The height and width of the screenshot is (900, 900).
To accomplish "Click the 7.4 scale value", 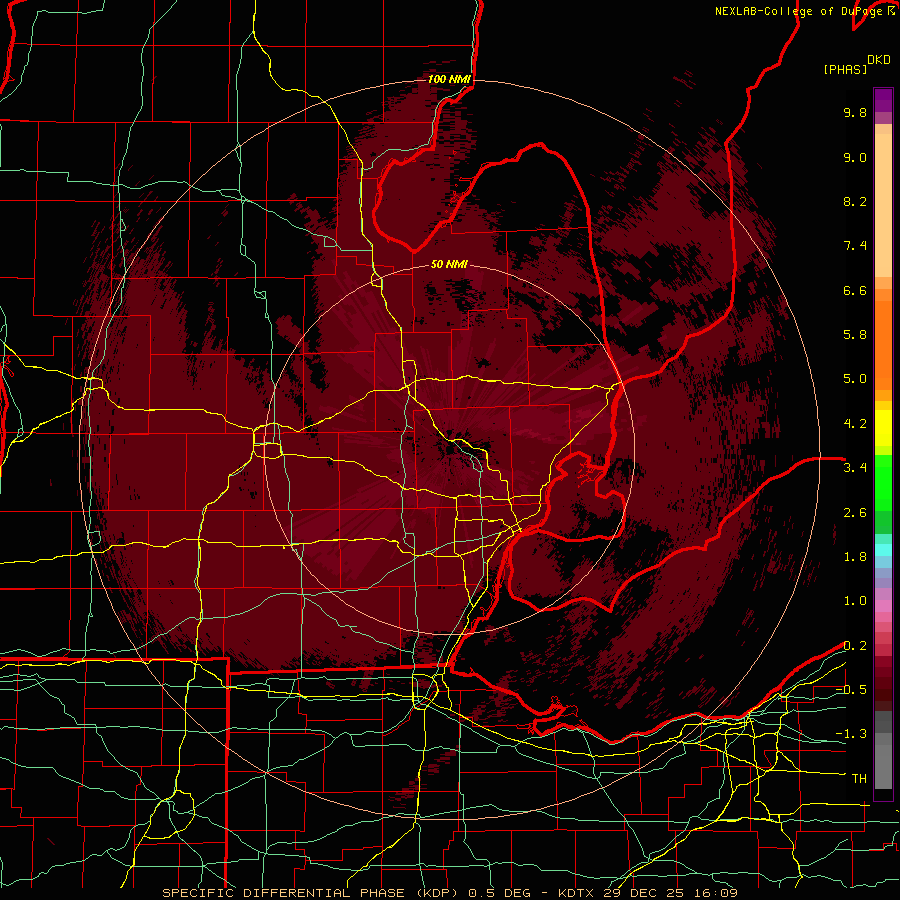I will click(x=855, y=246).
